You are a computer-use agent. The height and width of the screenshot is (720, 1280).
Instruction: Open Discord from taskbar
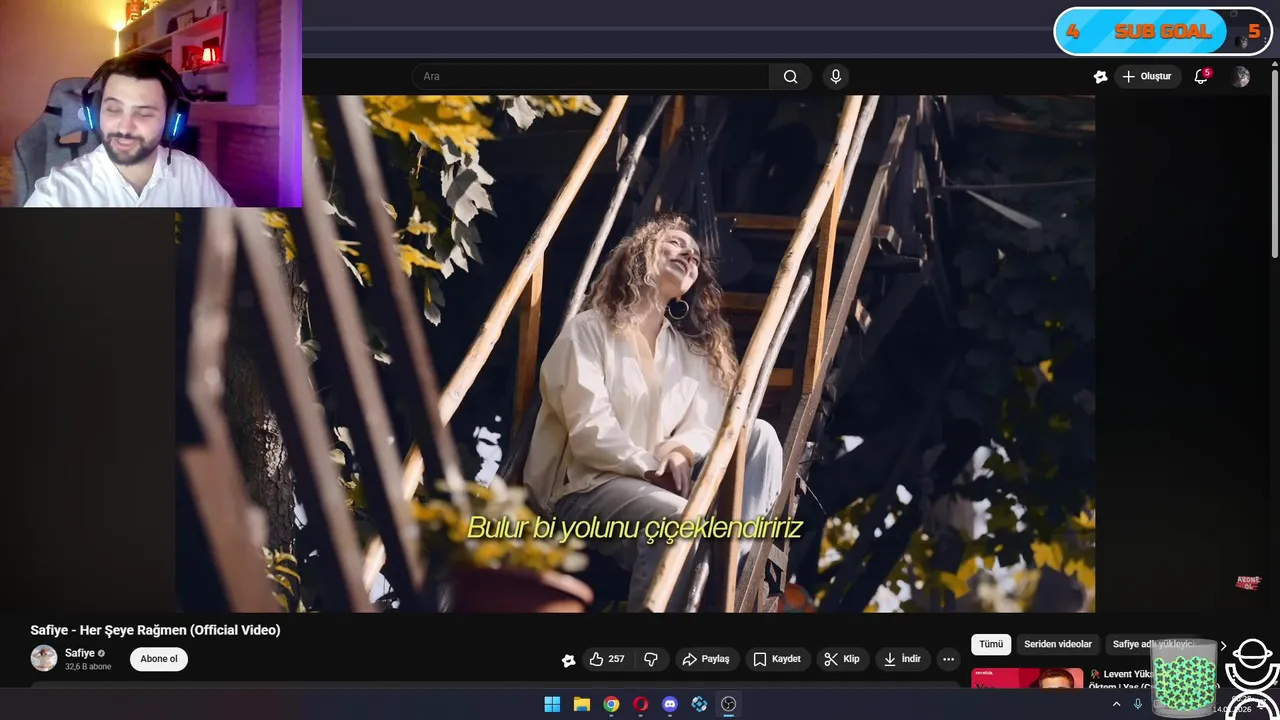coord(670,704)
